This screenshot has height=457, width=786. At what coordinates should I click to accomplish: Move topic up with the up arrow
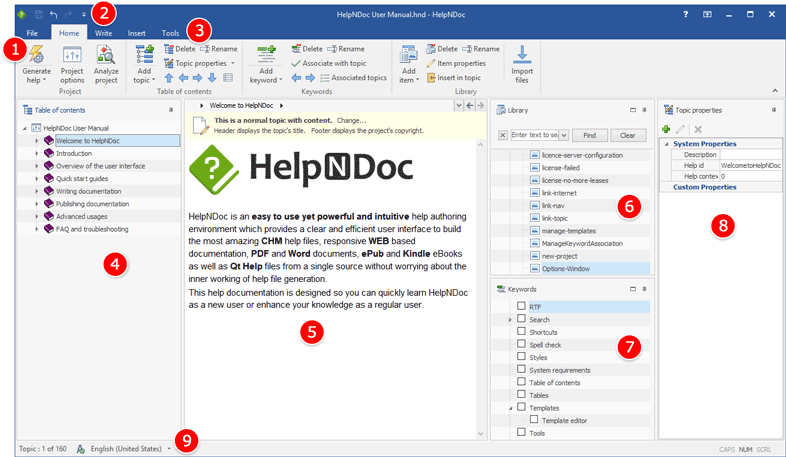[x=169, y=78]
